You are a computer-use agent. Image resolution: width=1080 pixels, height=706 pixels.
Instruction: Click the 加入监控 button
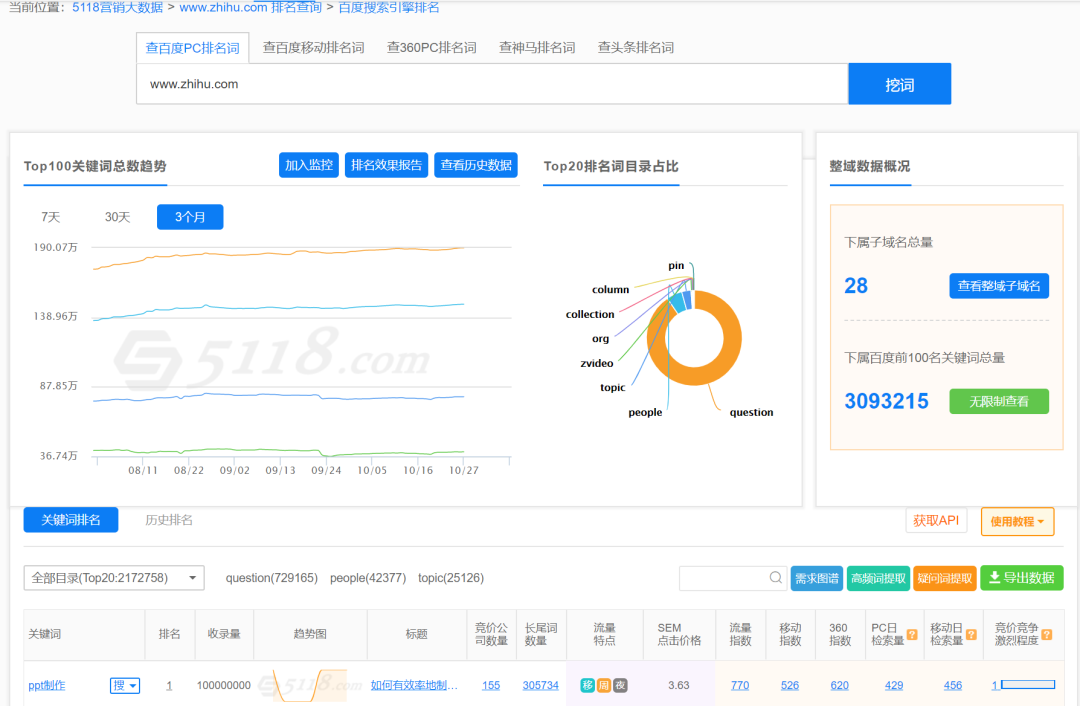(309, 165)
